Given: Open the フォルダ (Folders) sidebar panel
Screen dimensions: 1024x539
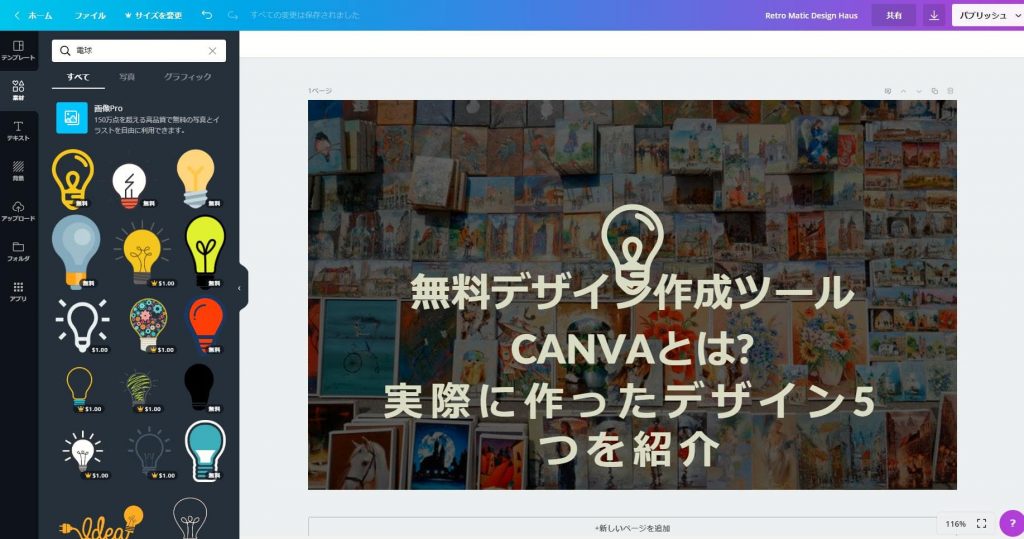Looking at the screenshot, I should (x=18, y=251).
